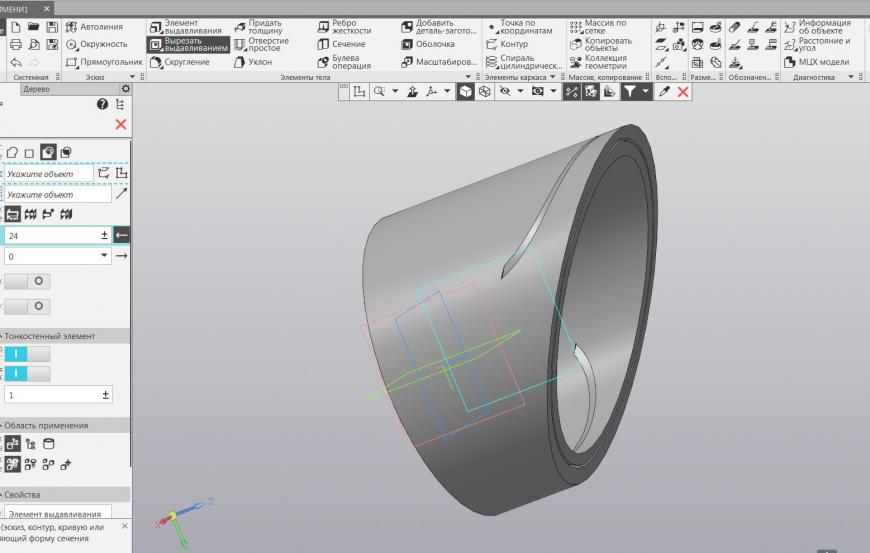Select the Автолиния sketch tool
The width and height of the screenshot is (870, 553).
click(94, 27)
